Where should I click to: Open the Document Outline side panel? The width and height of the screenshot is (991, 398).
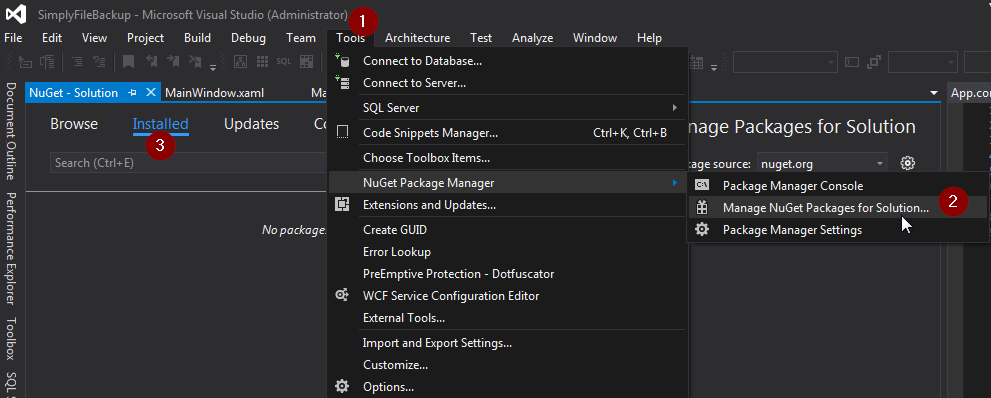click(x=11, y=131)
